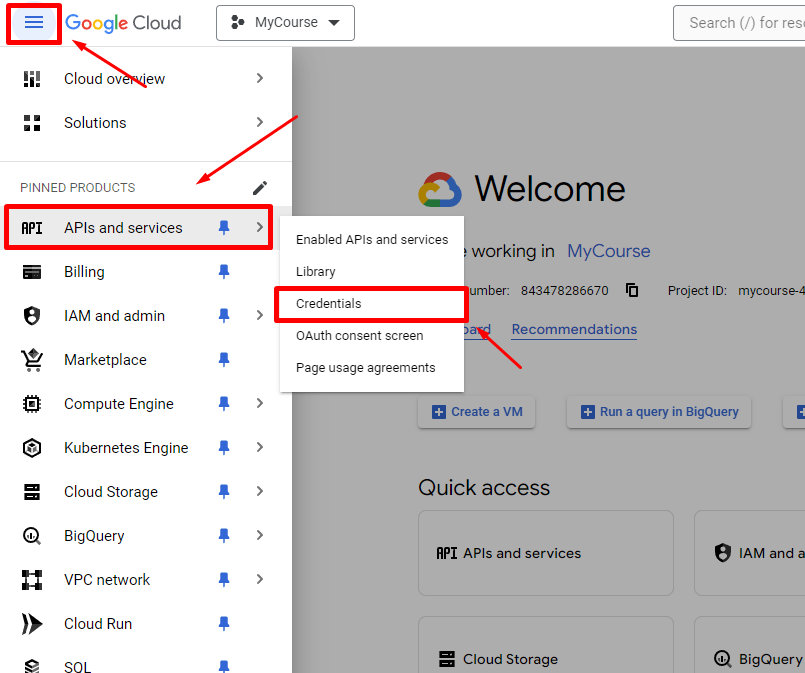Unpin Compute Engine
The height and width of the screenshot is (673, 805).
click(224, 403)
